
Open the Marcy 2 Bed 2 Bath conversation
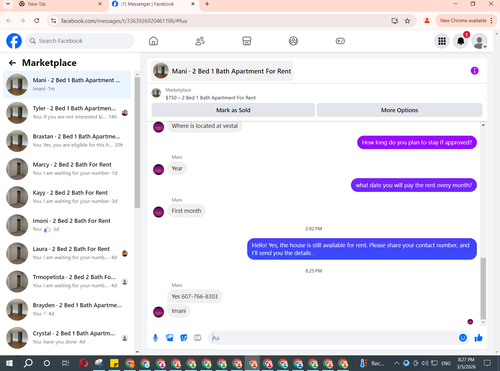[67, 169]
